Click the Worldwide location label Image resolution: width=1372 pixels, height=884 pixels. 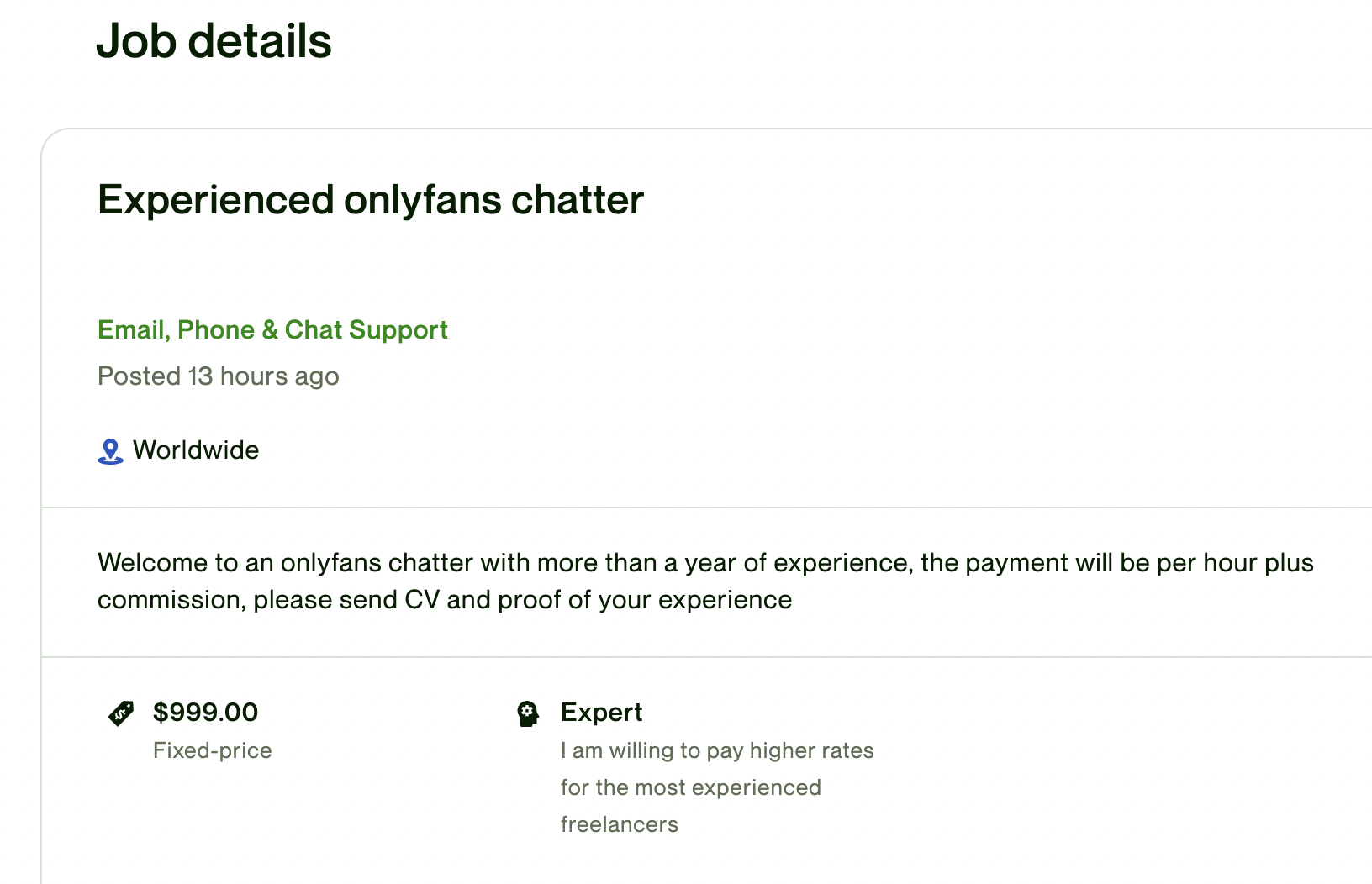click(196, 450)
